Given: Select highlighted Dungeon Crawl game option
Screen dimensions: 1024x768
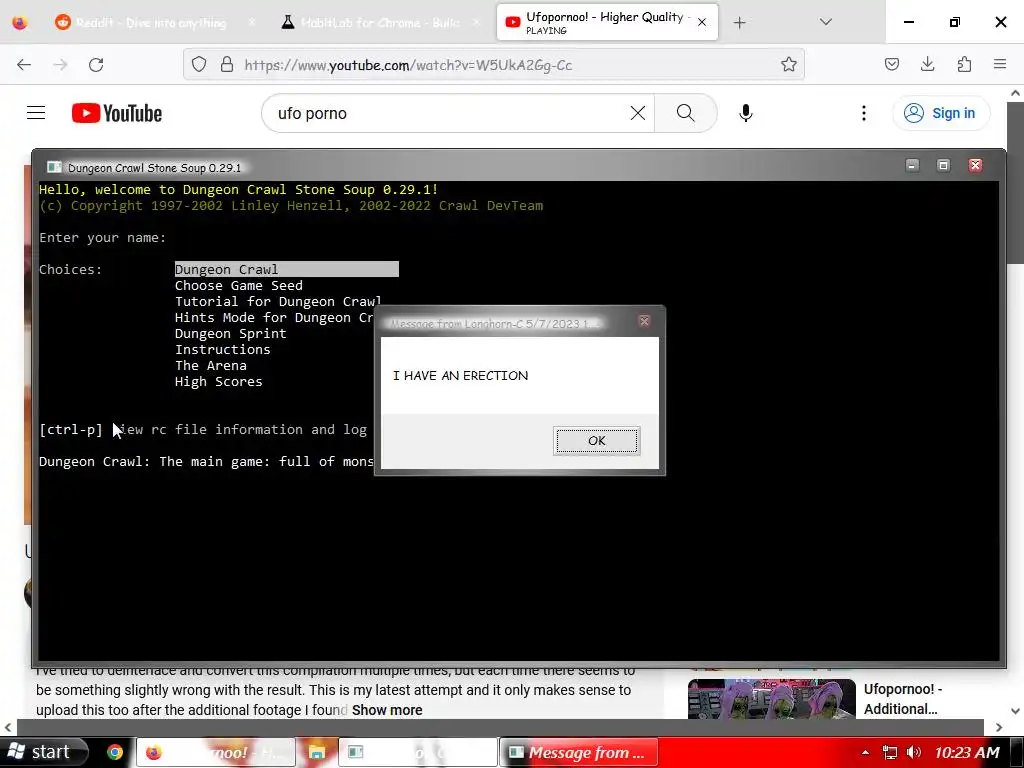Looking at the screenshot, I should (x=286, y=269).
